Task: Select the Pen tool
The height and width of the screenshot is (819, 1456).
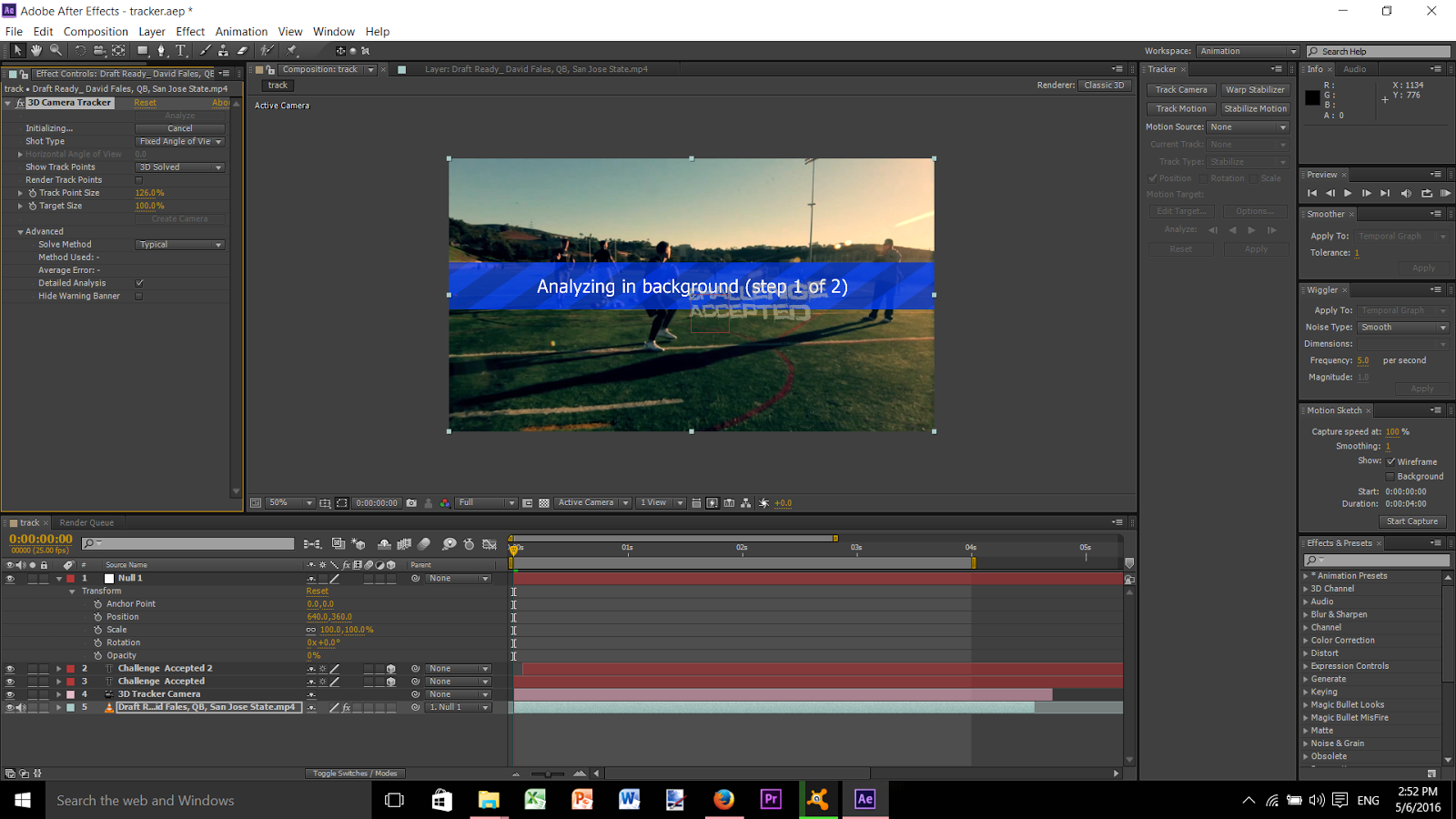Action: 162,51
